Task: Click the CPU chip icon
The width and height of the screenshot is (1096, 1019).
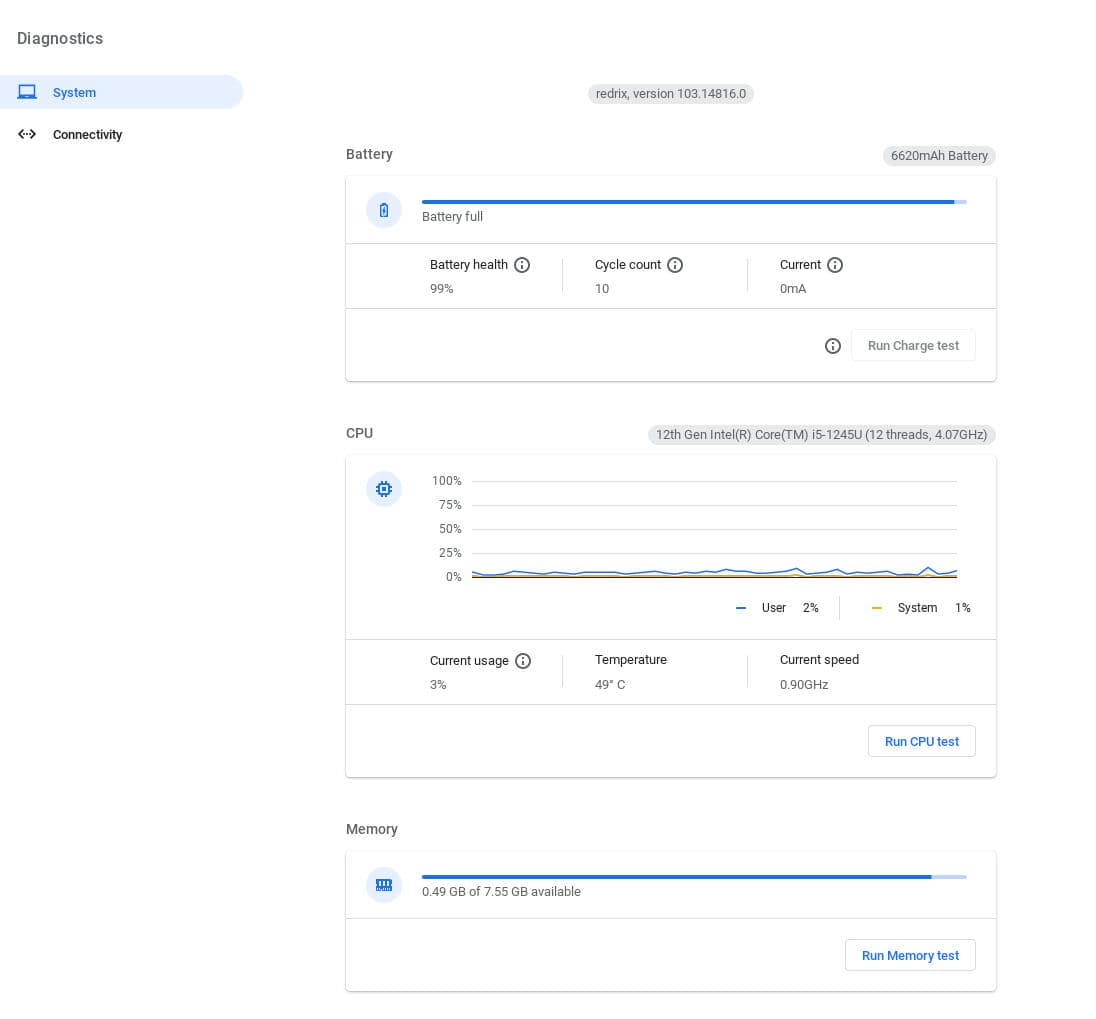Action: tap(384, 489)
